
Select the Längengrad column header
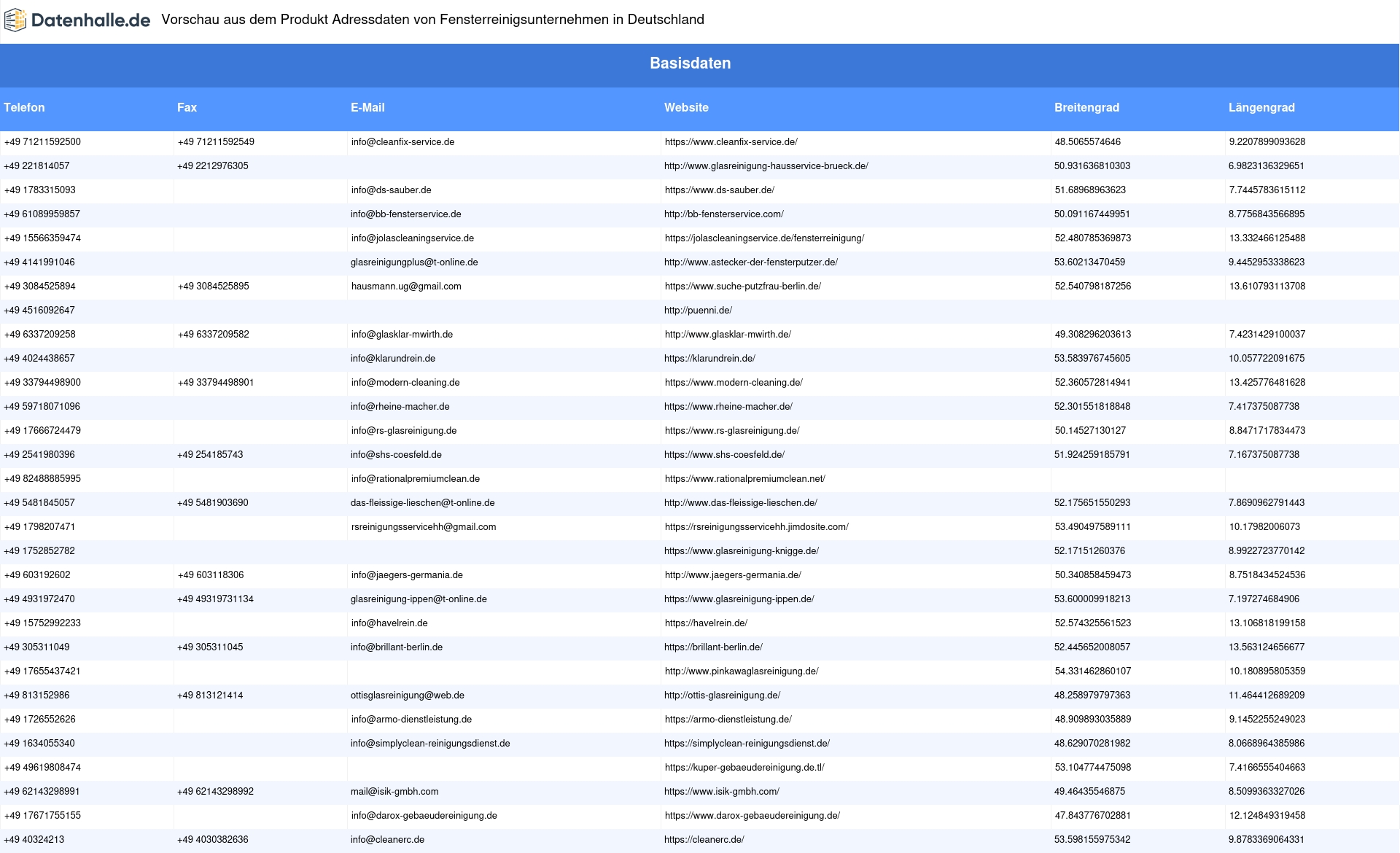click(x=1261, y=107)
